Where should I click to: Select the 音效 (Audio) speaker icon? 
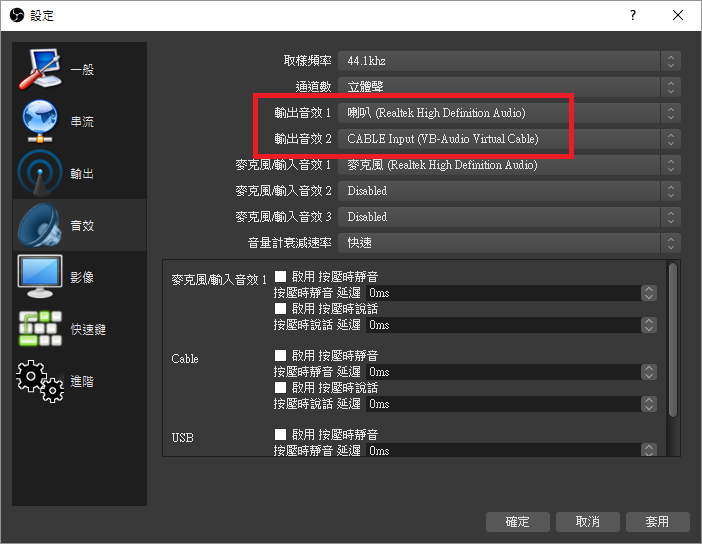40,225
